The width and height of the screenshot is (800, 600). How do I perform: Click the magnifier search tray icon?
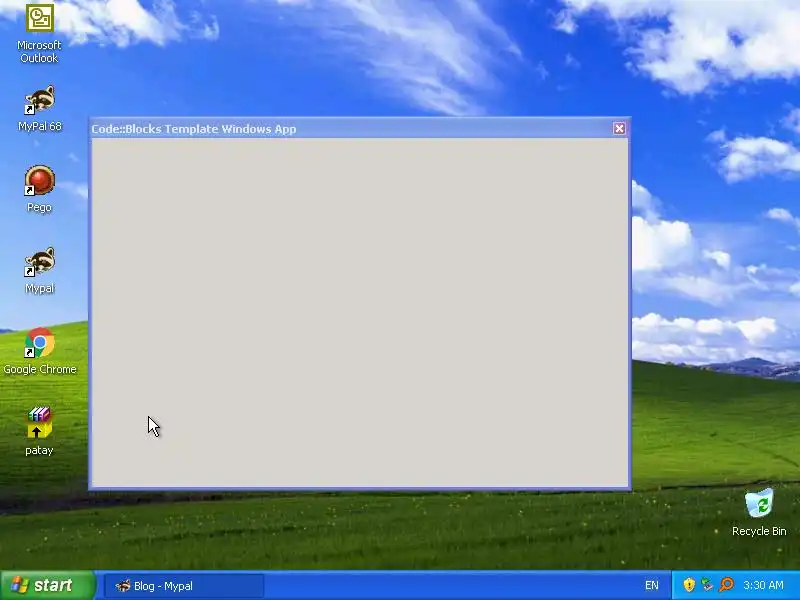[727, 585]
